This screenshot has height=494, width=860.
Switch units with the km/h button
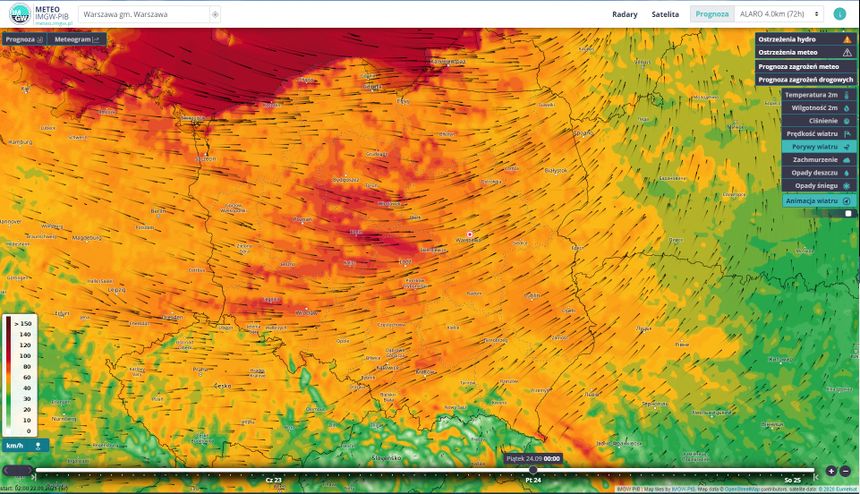pyautogui.click(x=25, y=446)
